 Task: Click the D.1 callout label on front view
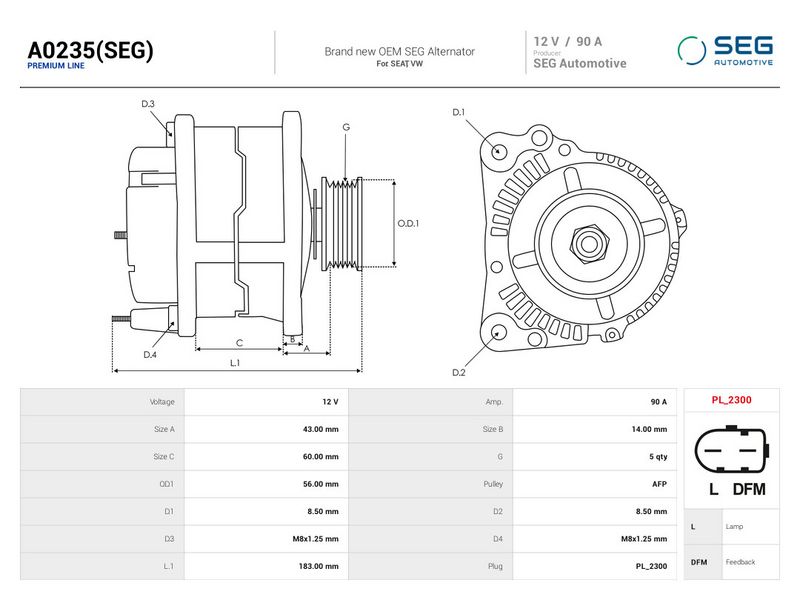[x=459, y=112]
